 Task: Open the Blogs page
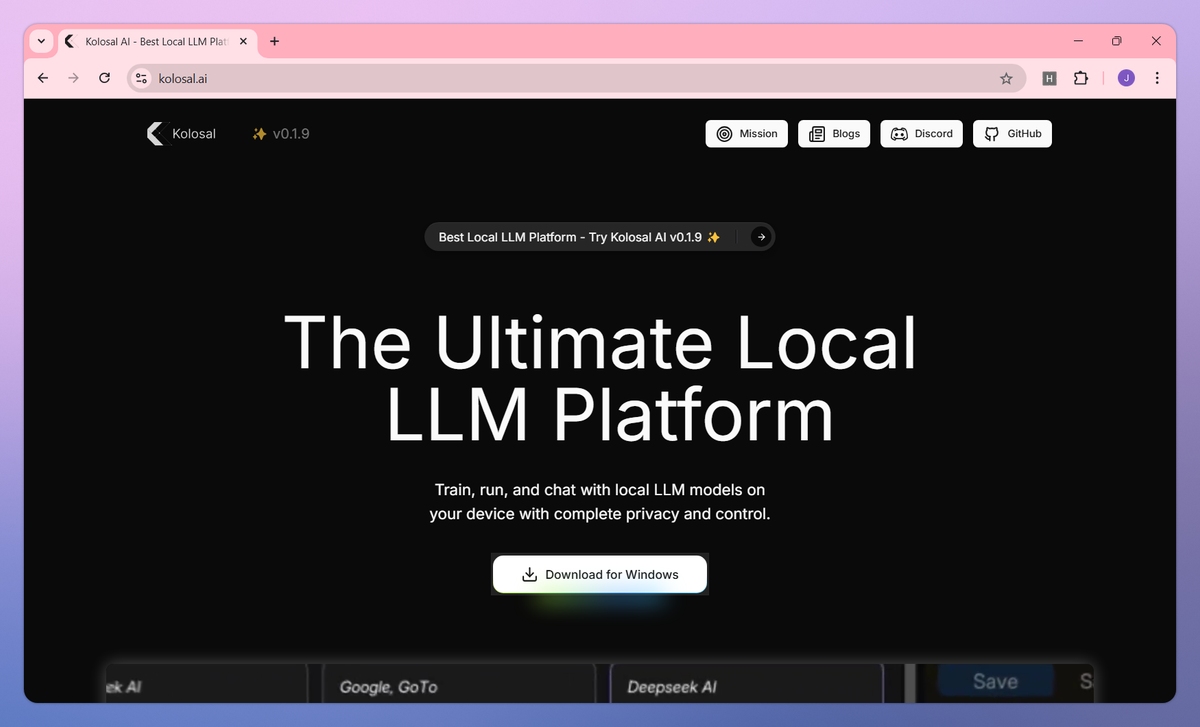tap(834, 134)
